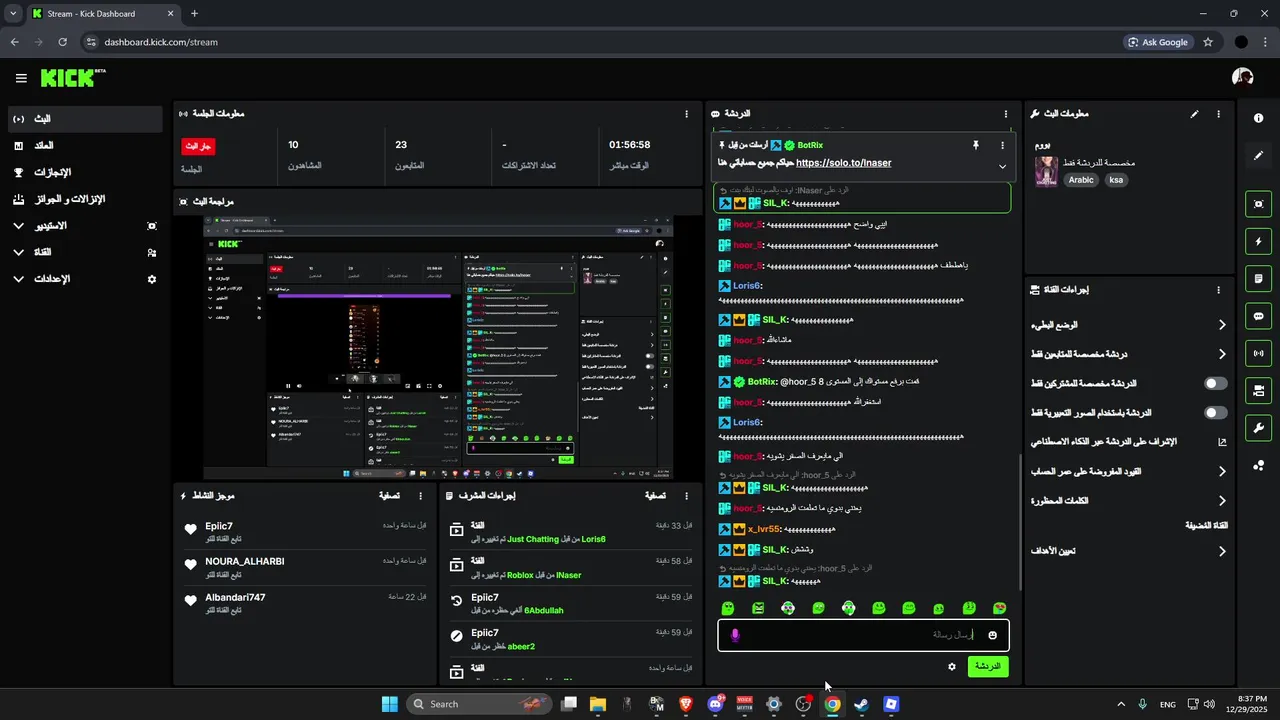Viewport: 1280px width, 720px height.
Task: Open Discord from the Windows taskbar
Action: click(715, 704)
